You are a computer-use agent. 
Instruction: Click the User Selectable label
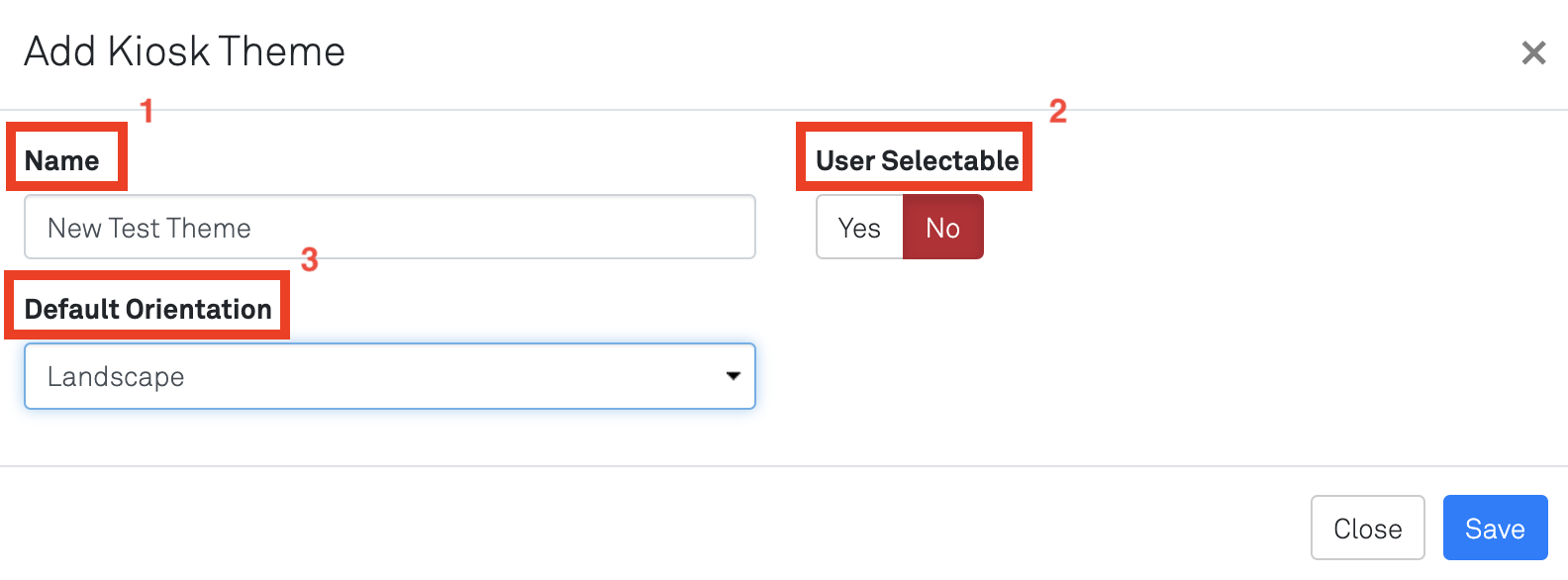917,160
